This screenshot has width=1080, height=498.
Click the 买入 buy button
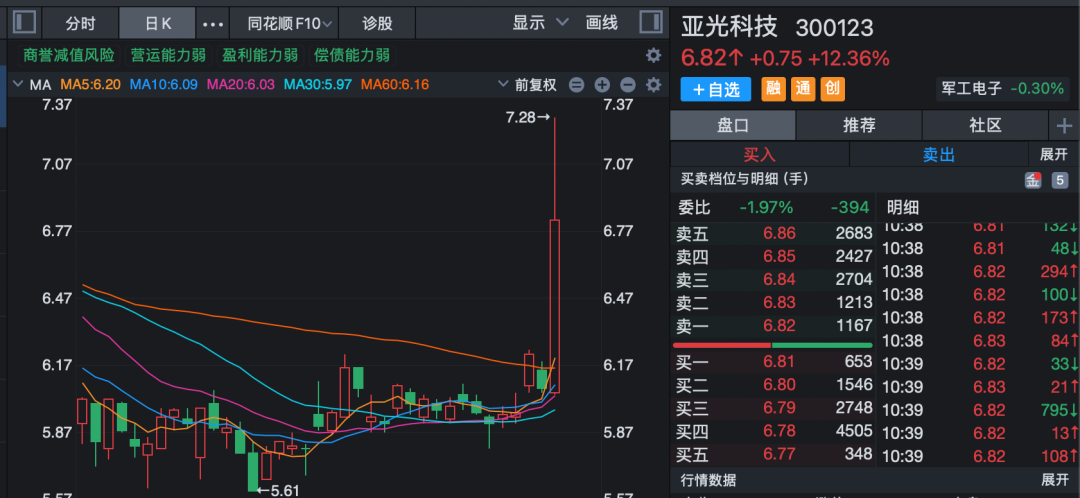click(759, 155)
